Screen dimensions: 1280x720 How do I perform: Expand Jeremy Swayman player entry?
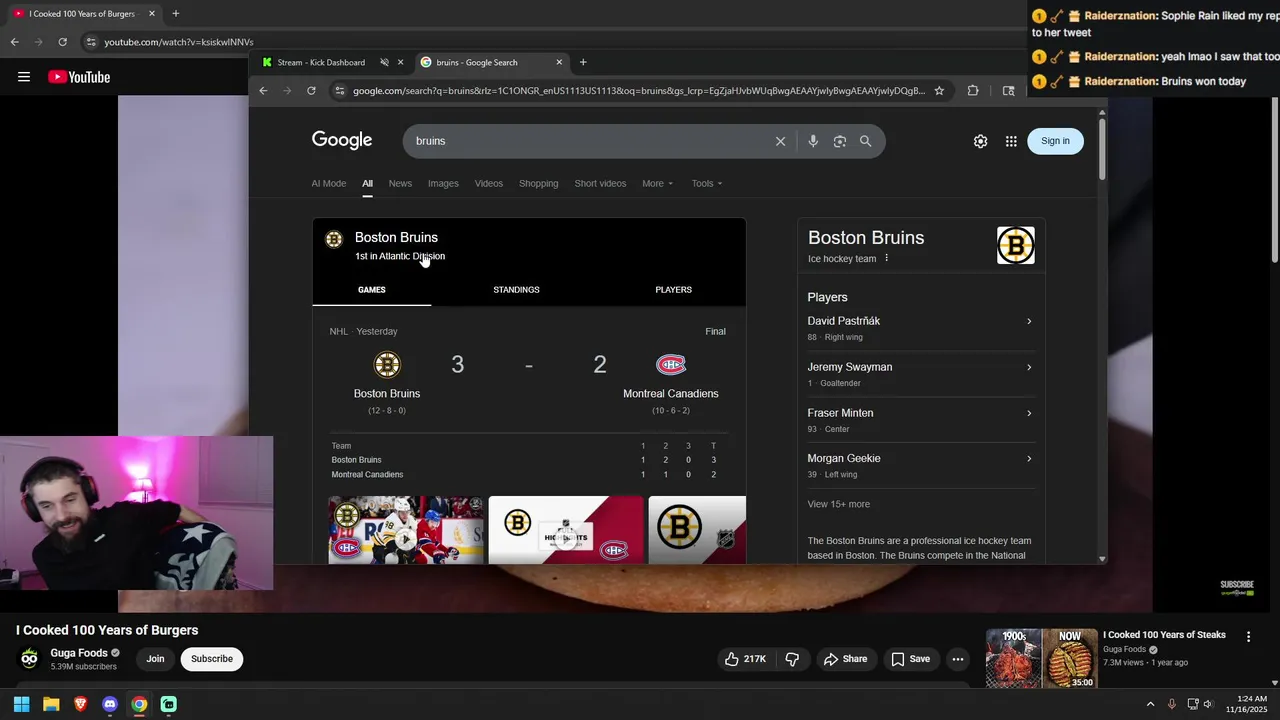[x=919, y=374]
